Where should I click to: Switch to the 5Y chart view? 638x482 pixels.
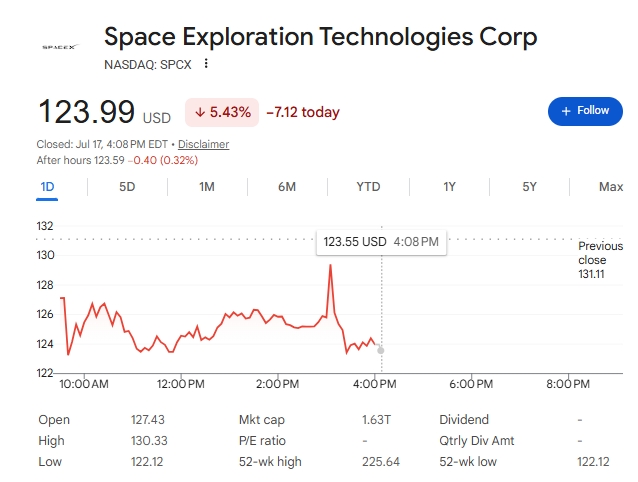tap(529, 187)
